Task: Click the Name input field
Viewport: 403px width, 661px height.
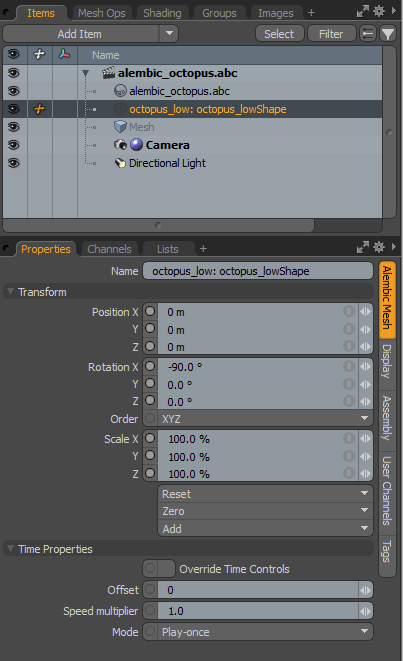Action: 258,271
